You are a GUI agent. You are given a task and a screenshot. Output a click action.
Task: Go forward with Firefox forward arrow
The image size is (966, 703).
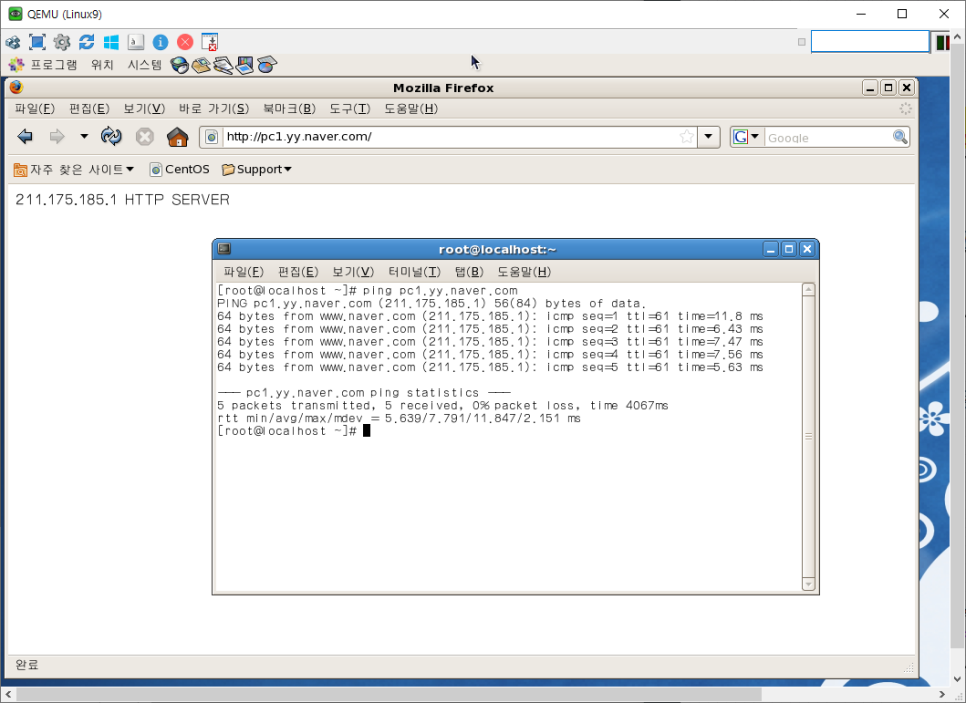[57, 136]
